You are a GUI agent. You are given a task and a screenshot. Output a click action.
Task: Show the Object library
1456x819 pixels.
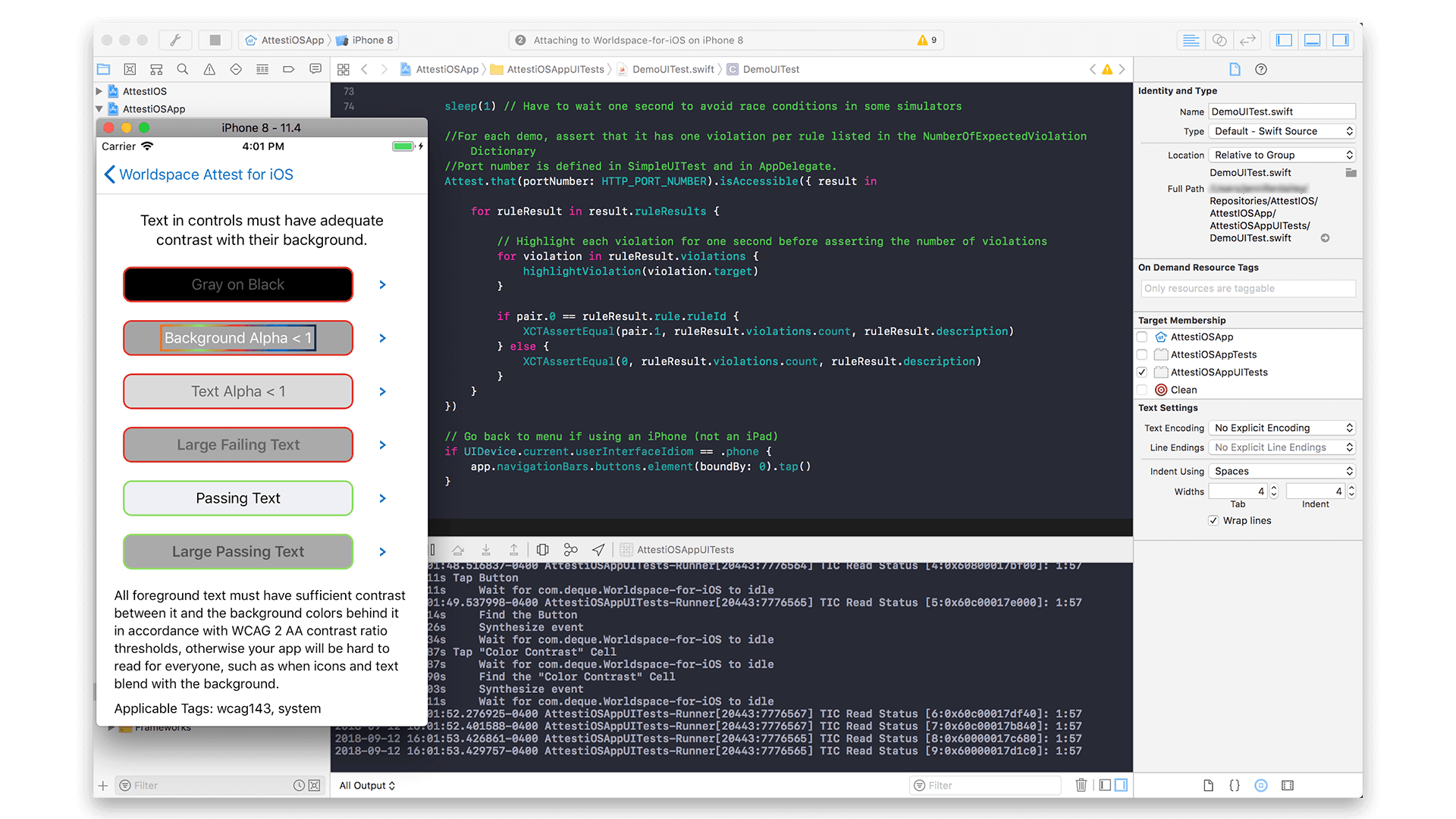[x=1261, y=786]
